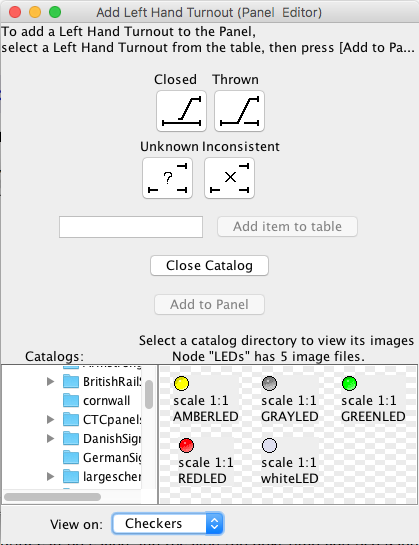This screenshot has height=545, width=419.
Task: Pick the whiteLED image
Action: (x=269, y=445)
